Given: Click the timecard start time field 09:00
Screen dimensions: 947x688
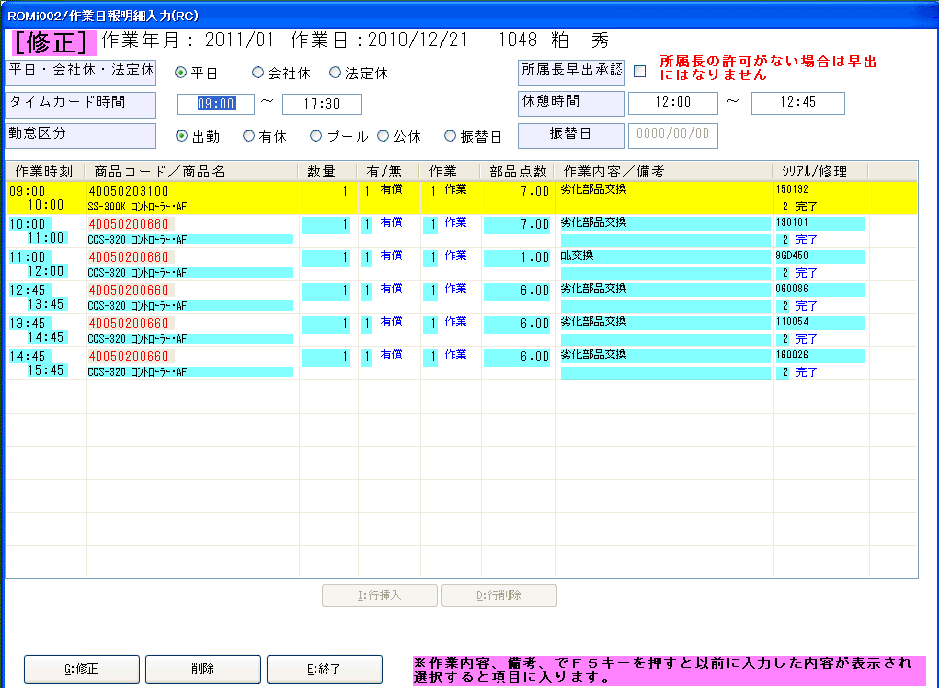Looking at the screenshot, I should pos(216,104).
